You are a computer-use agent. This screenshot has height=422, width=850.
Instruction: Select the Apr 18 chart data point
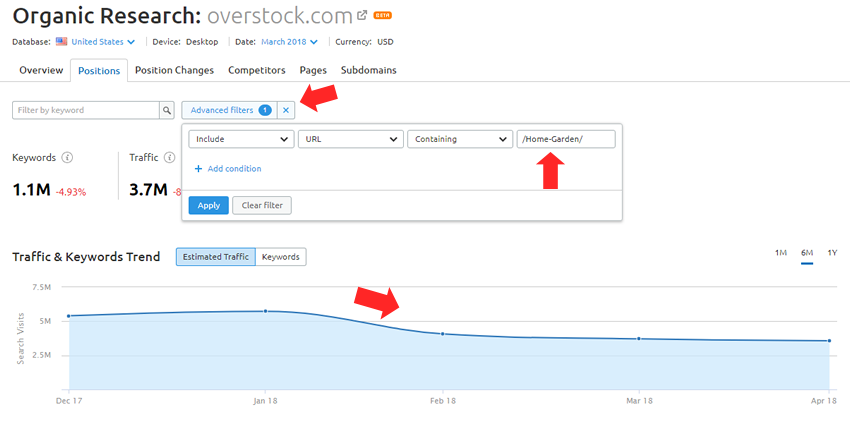(x=829, y=341)
